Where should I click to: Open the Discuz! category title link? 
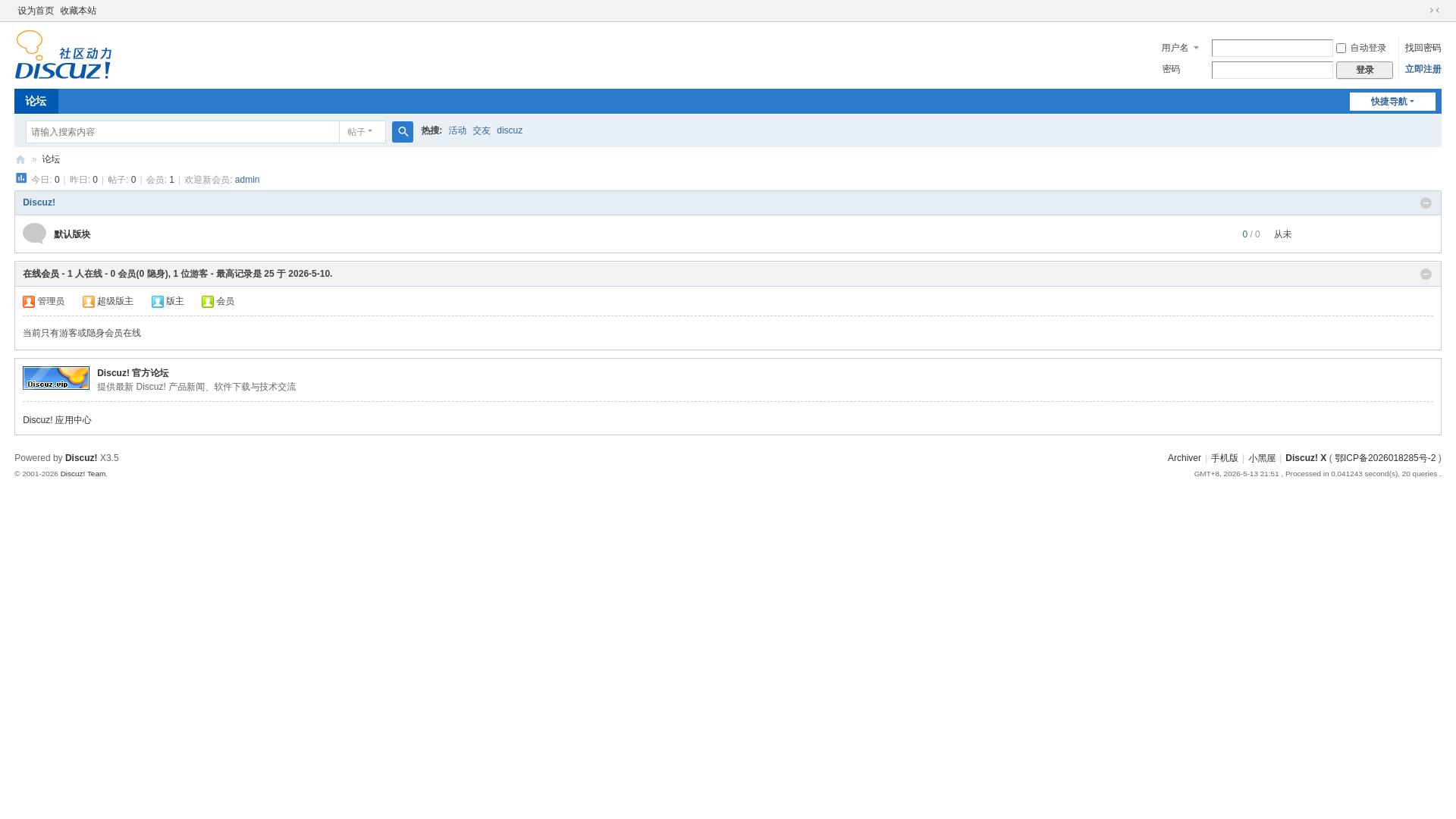tap(39, 202)
